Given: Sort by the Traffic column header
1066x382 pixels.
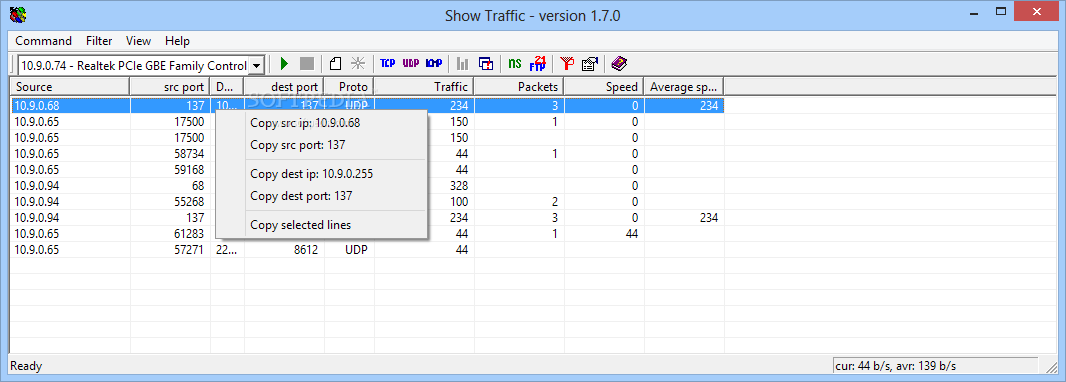Looking at the screenshot, I should (424, 86).
